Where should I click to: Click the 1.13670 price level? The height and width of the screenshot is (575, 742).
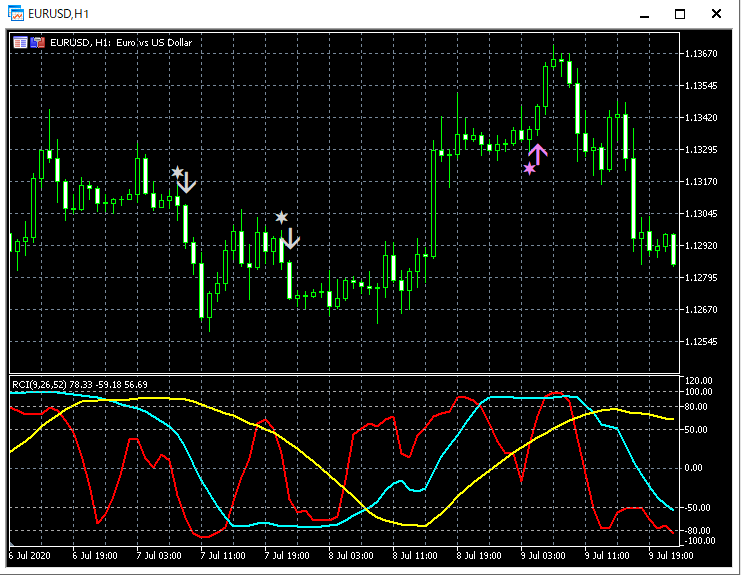[701, 53]
